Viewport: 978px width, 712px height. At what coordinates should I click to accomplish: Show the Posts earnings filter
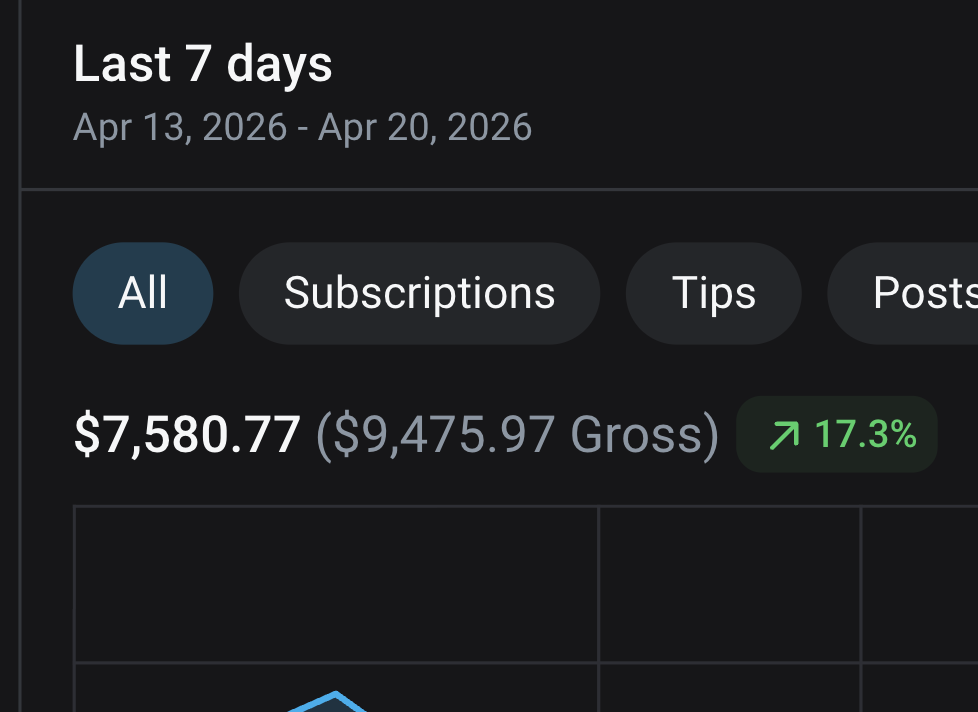pos(903,293)
